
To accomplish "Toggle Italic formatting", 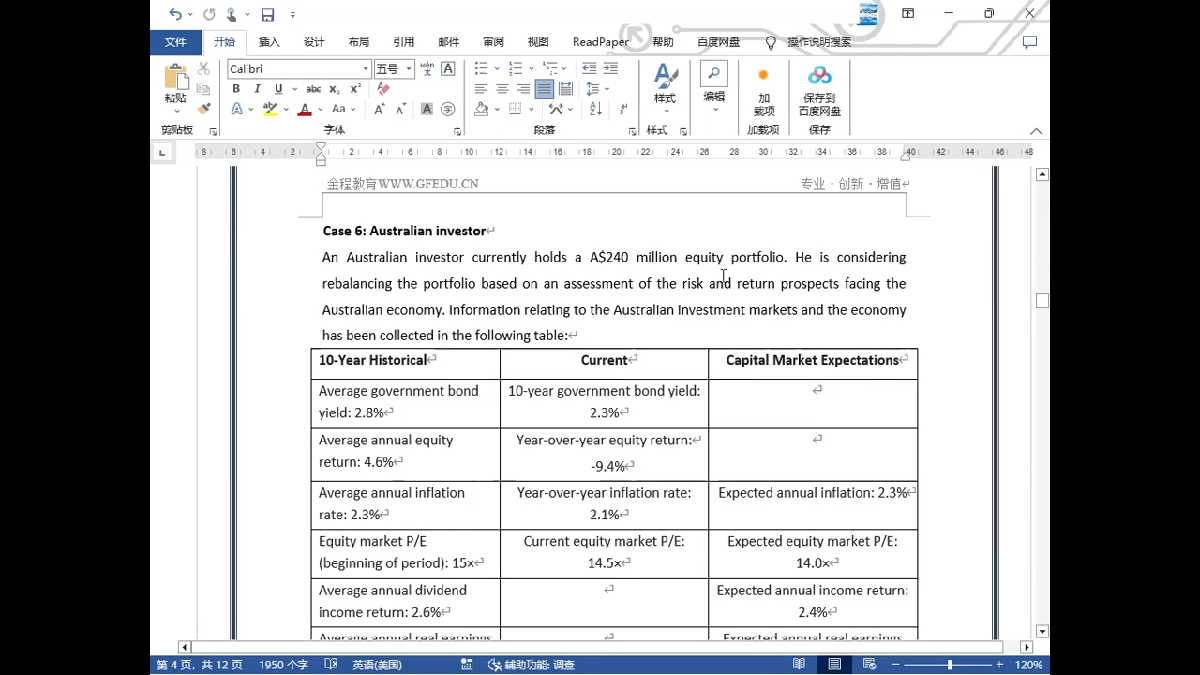I will [x=257, y=89].
